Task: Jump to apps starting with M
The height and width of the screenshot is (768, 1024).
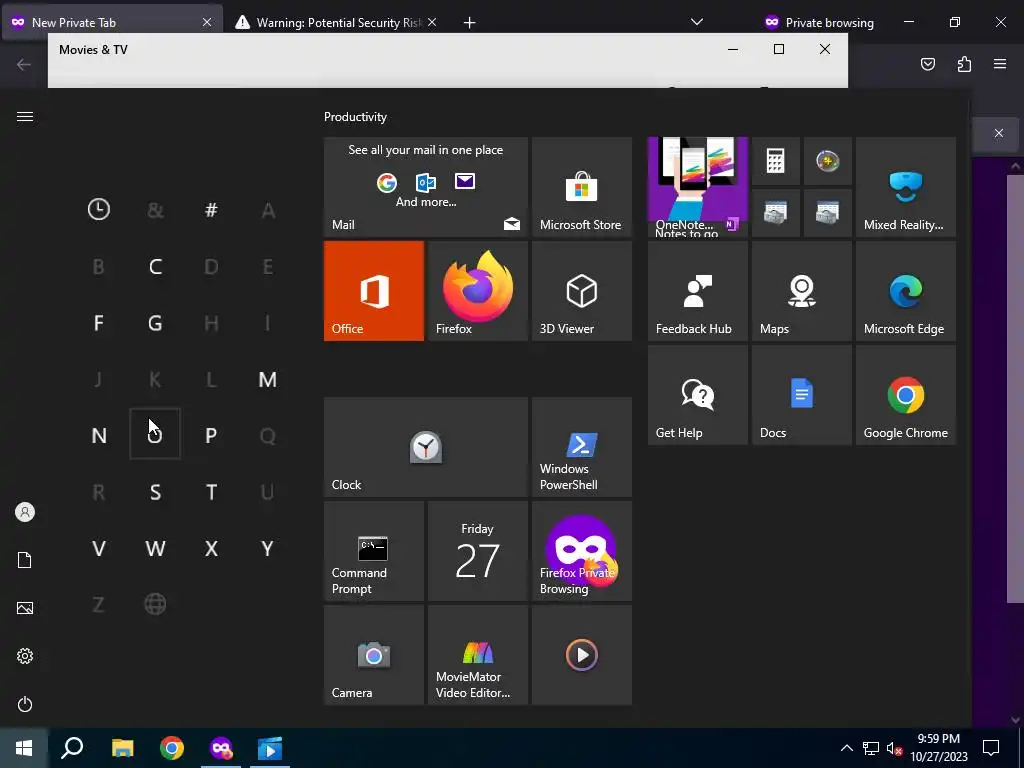Action: tap(268, 379)
